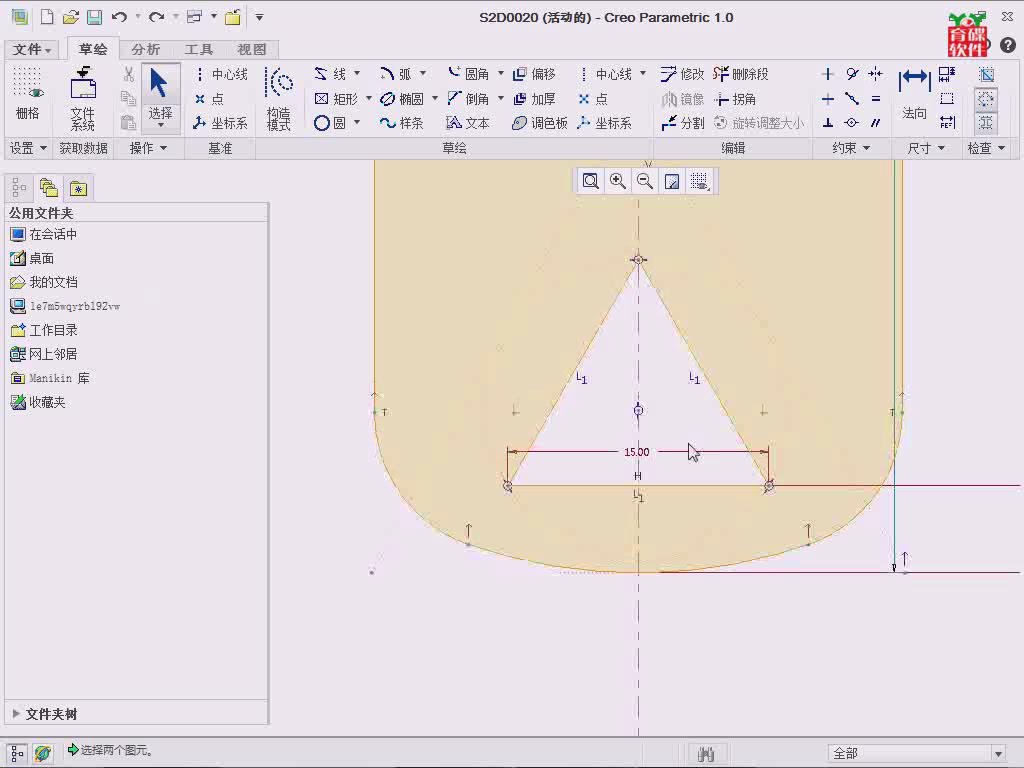The width and height of the screenshot is (1024, 768).
Task: Open sketcher display filters in graphics toolbar
Action: point(699,181)
